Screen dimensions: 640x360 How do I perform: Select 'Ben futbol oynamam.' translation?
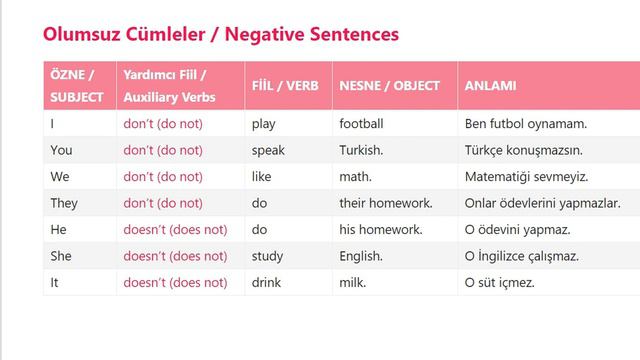pos(526,124)
